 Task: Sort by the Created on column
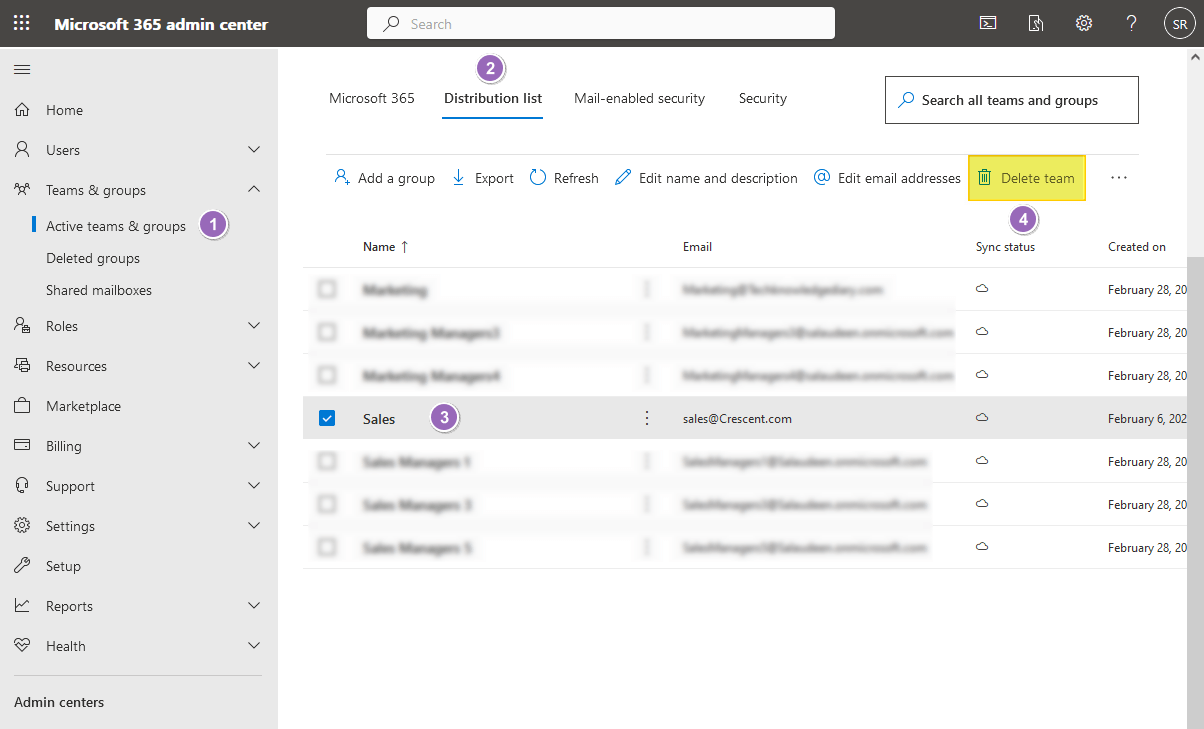[x=1137, y=246]
